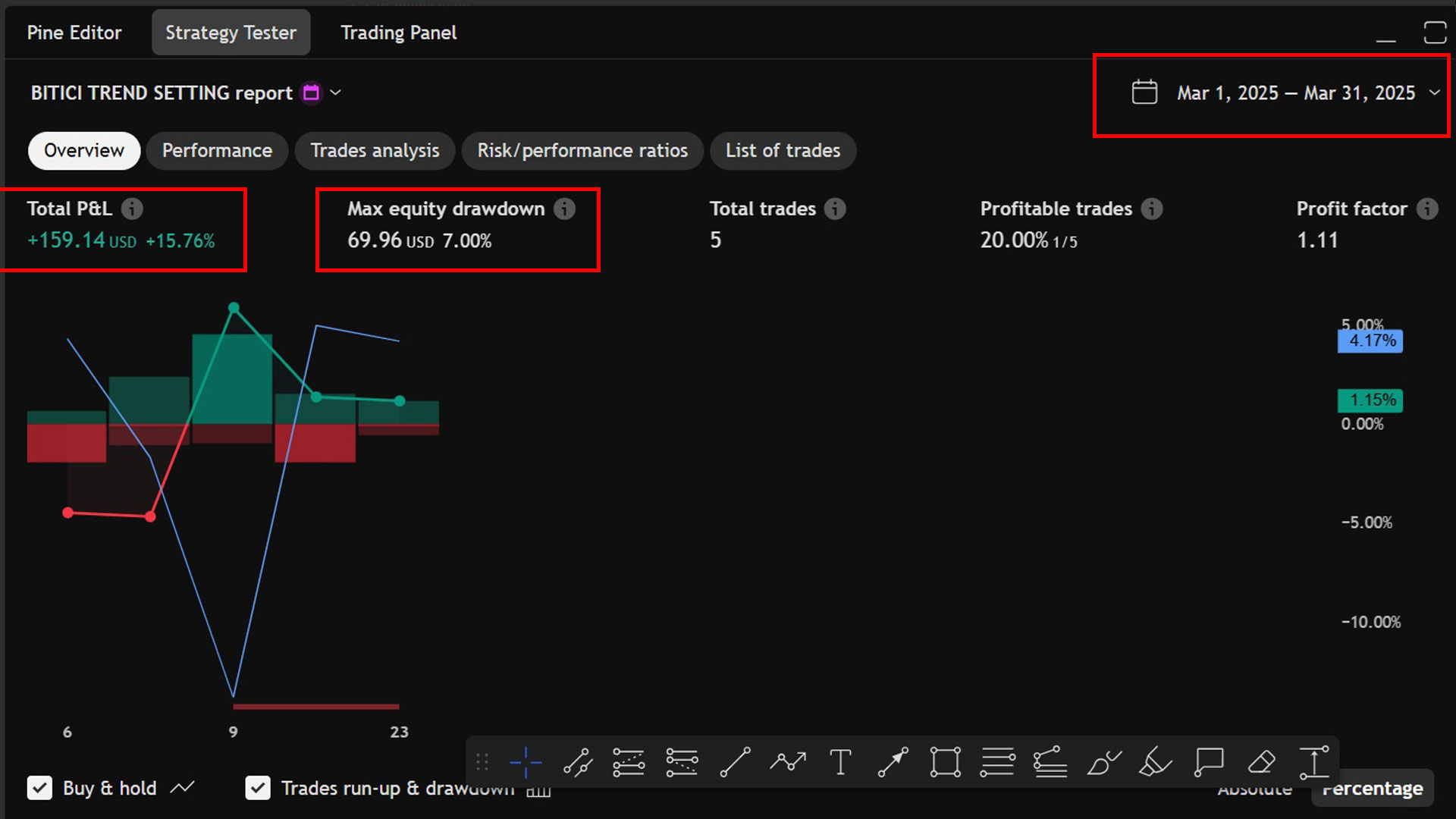Open the Trading Panel
The image size is (1456, 819).
[398, 32]
